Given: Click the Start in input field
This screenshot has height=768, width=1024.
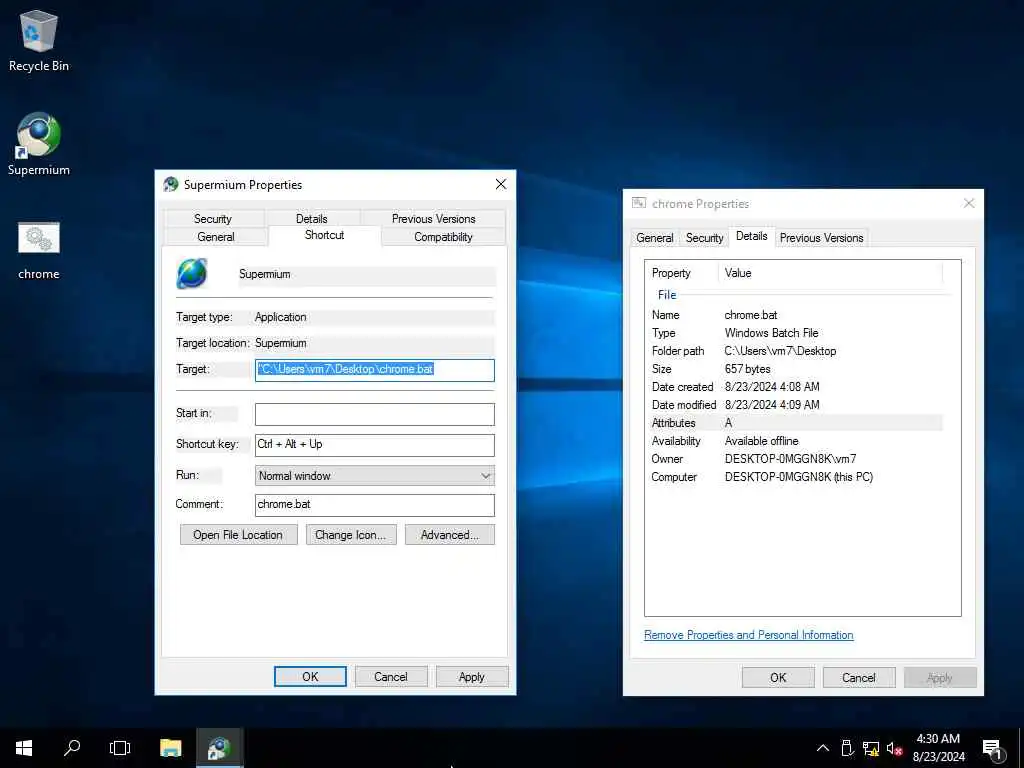Looking at the screenshot, I should (x=375, y=414).
